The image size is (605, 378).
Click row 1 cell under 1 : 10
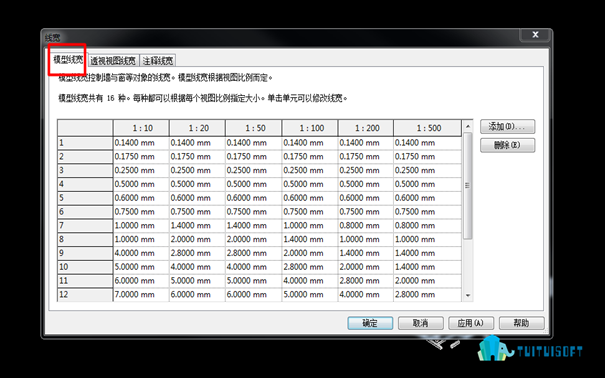click(141, 143)
